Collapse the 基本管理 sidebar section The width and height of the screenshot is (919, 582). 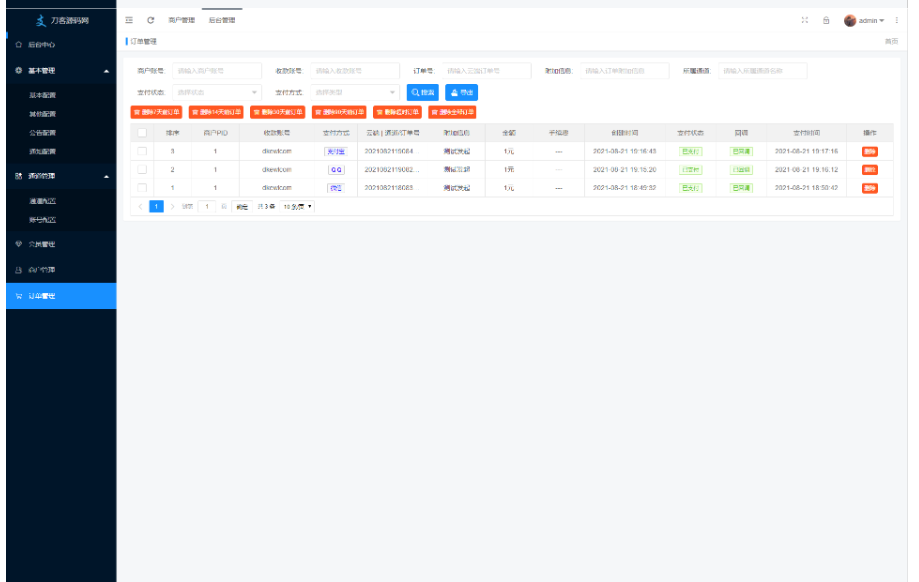point(106,71)
